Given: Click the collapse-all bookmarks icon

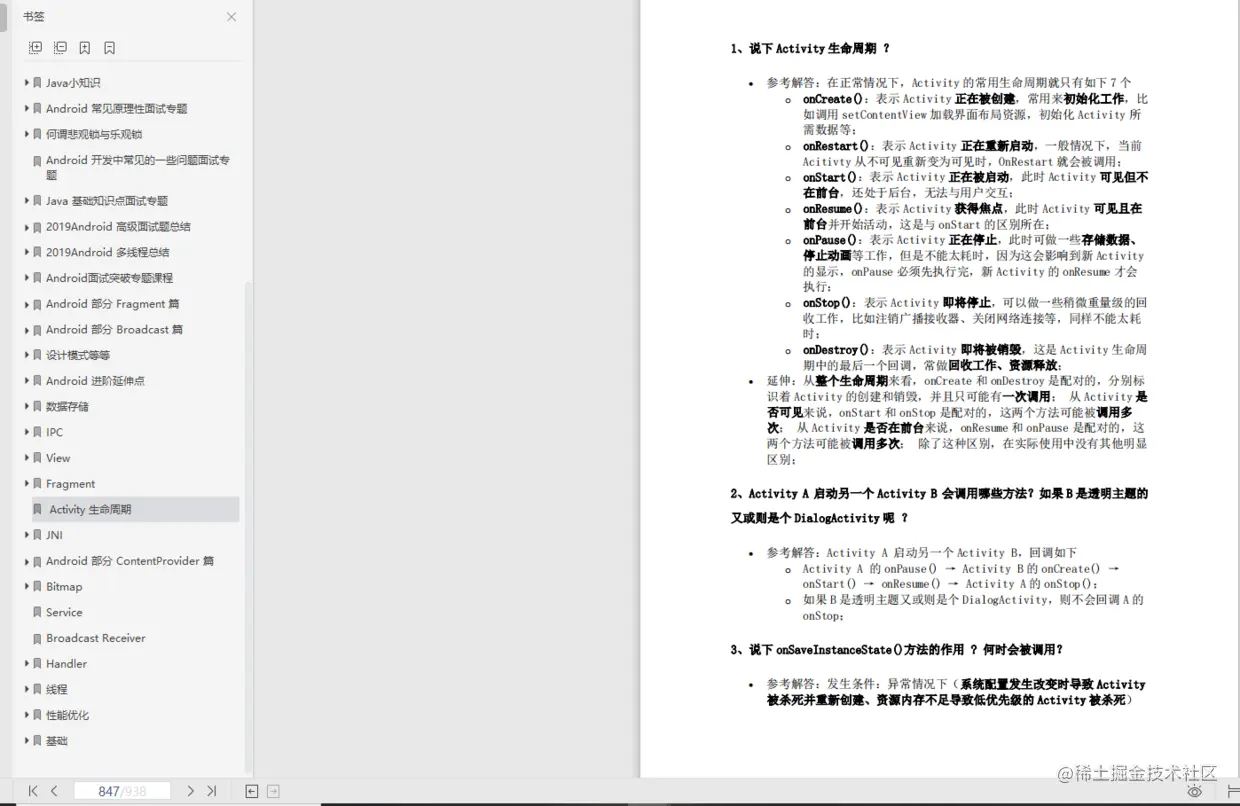Looking at the screenshot, I should [61, 48].
